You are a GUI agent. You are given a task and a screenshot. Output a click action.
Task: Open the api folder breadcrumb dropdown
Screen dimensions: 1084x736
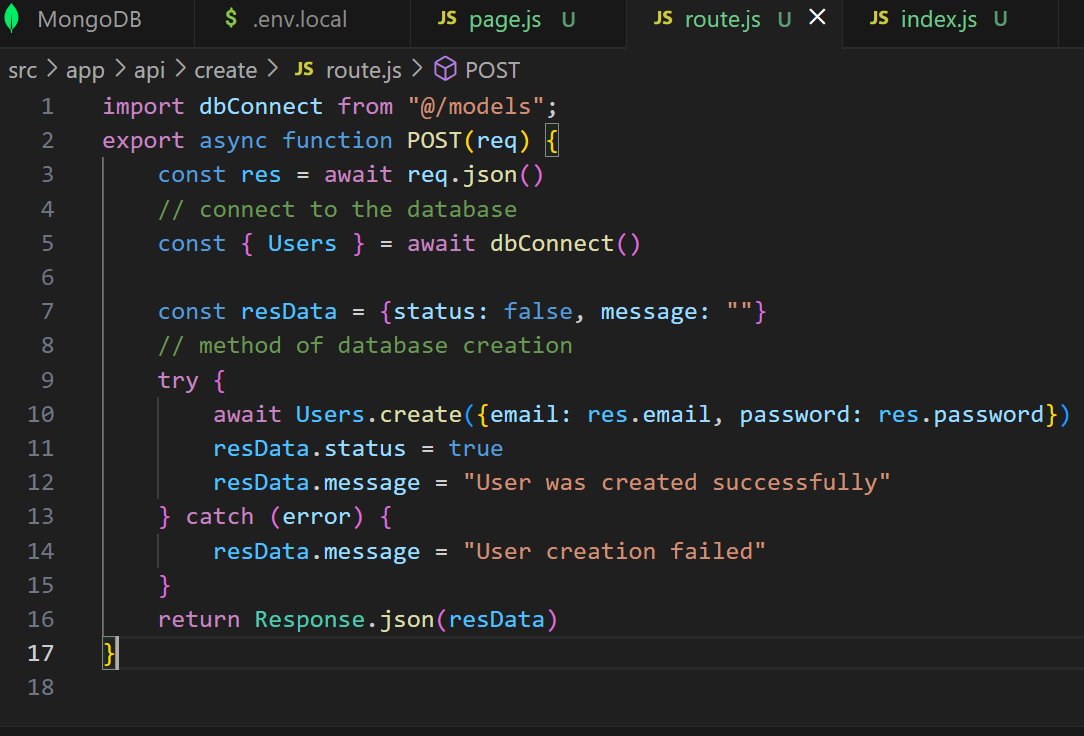pos(150,69)
